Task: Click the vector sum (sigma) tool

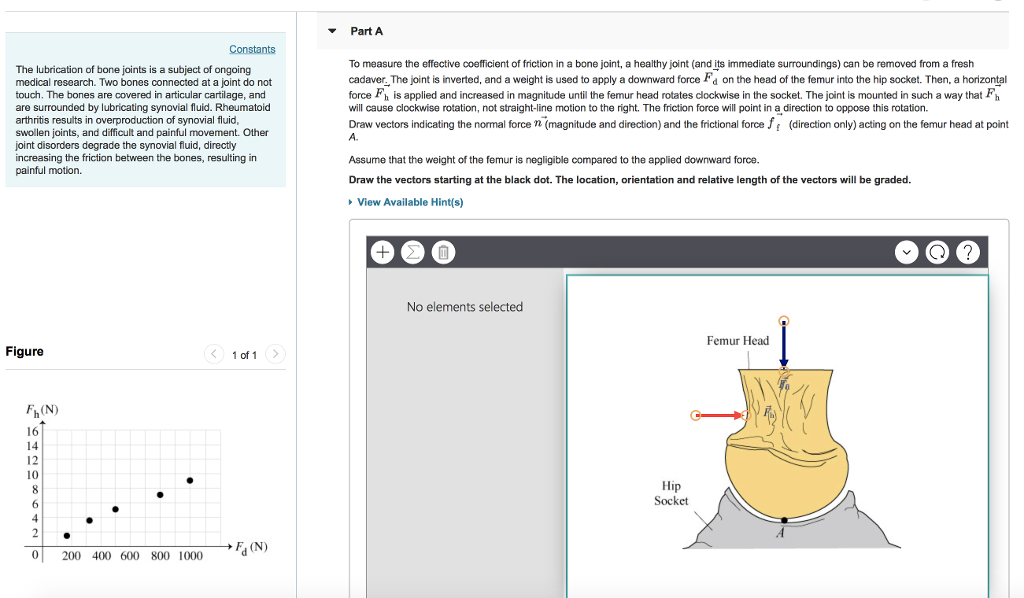Action: point(412,252)
